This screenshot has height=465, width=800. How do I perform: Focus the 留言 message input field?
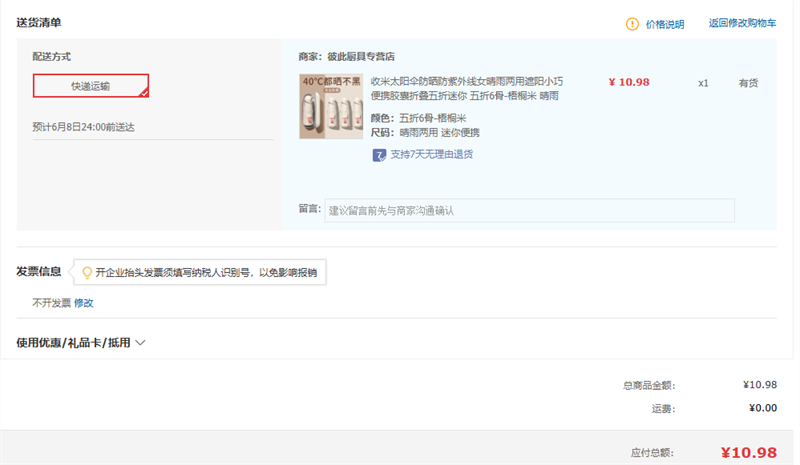[x=529, y=210]
